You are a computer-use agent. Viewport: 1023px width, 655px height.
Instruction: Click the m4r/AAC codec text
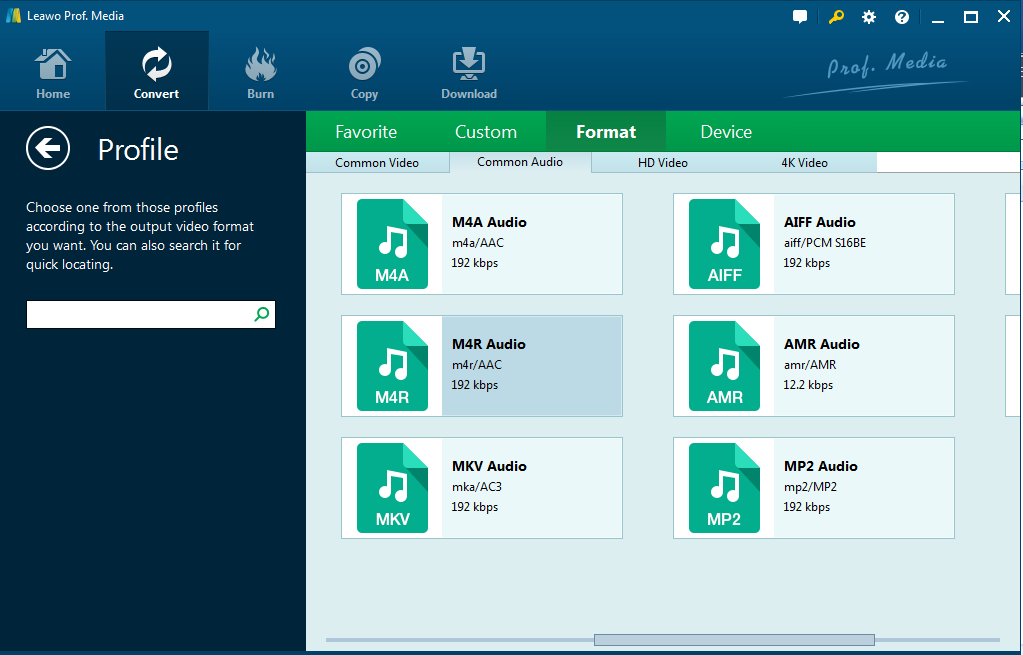(476, 365)
